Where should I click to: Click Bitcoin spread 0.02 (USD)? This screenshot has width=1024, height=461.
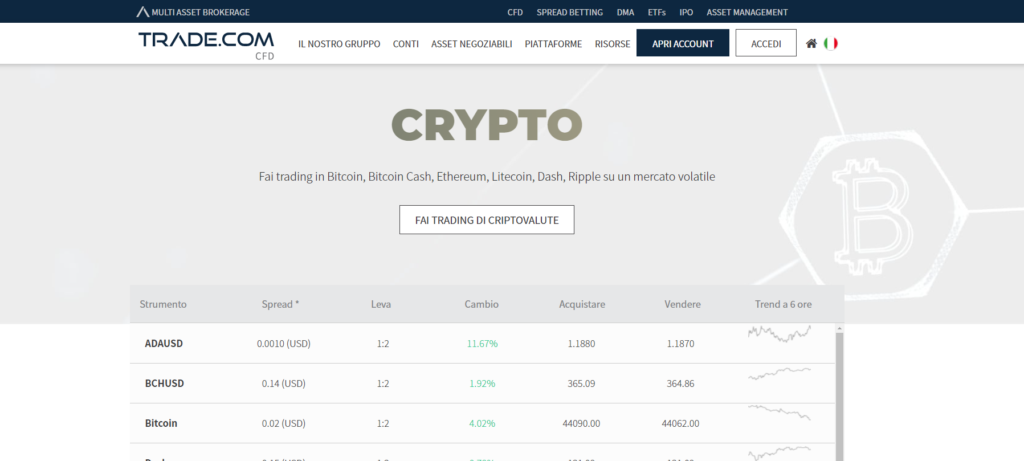tap(283, 423)
